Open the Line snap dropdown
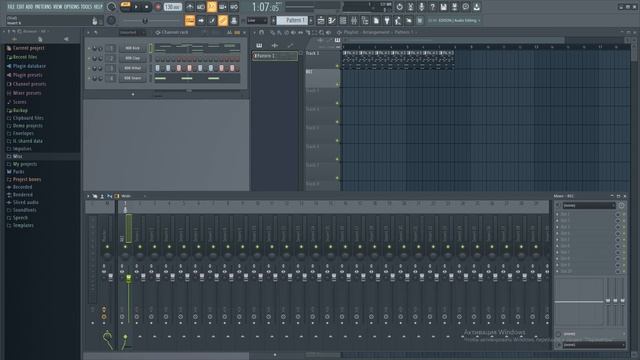 (x=257, y=20)
